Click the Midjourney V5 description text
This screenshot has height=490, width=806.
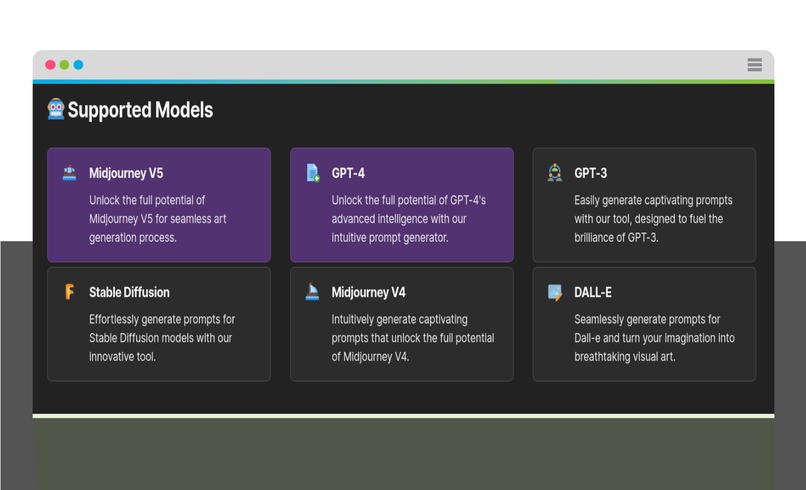point(158,219)
